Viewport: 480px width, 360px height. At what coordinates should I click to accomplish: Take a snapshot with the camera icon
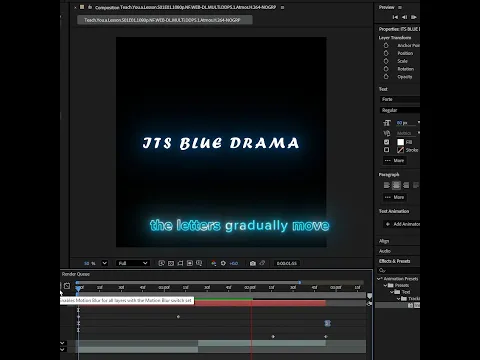pos(253,263)
